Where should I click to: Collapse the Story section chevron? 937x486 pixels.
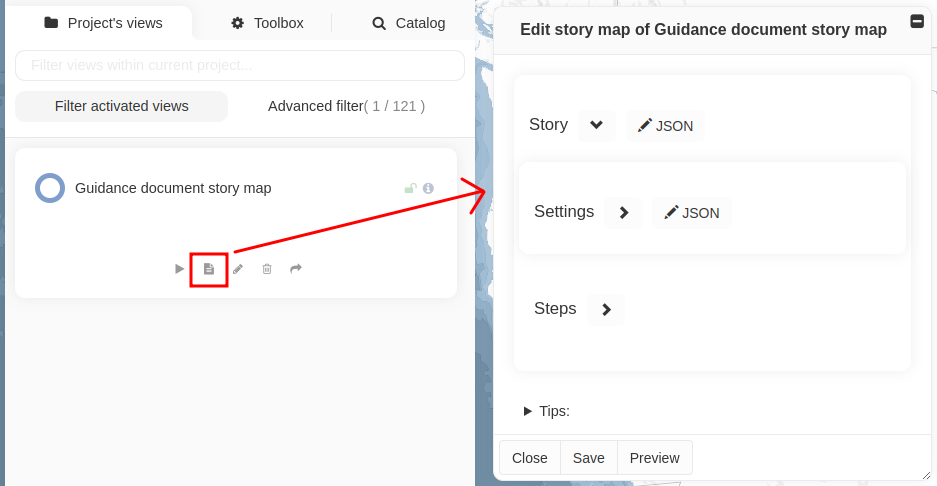(x=597, y=125)
